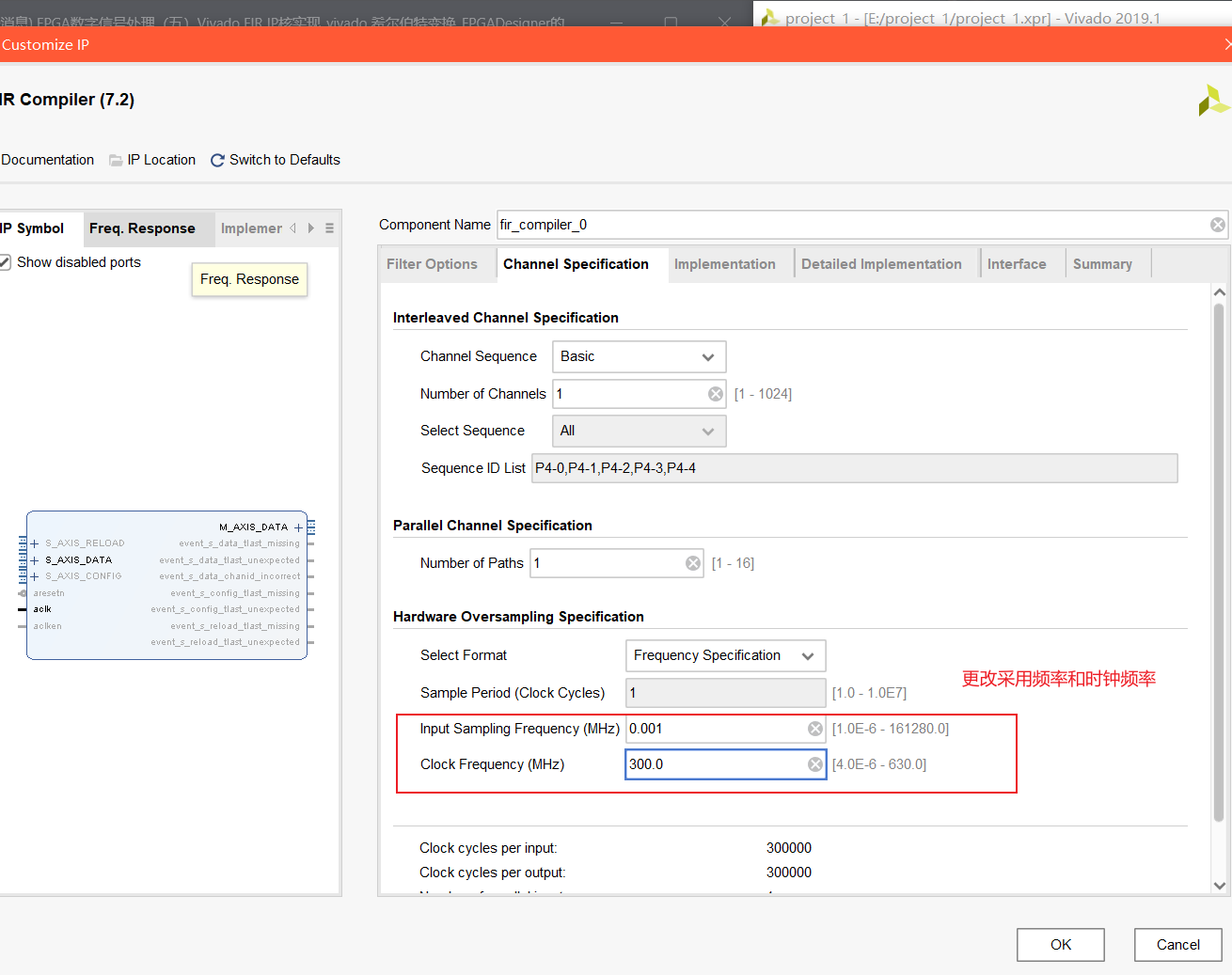This screenshot has width=1232, height=975.
Task: Clear the Number of Channels value
Action: coord(716,394)
